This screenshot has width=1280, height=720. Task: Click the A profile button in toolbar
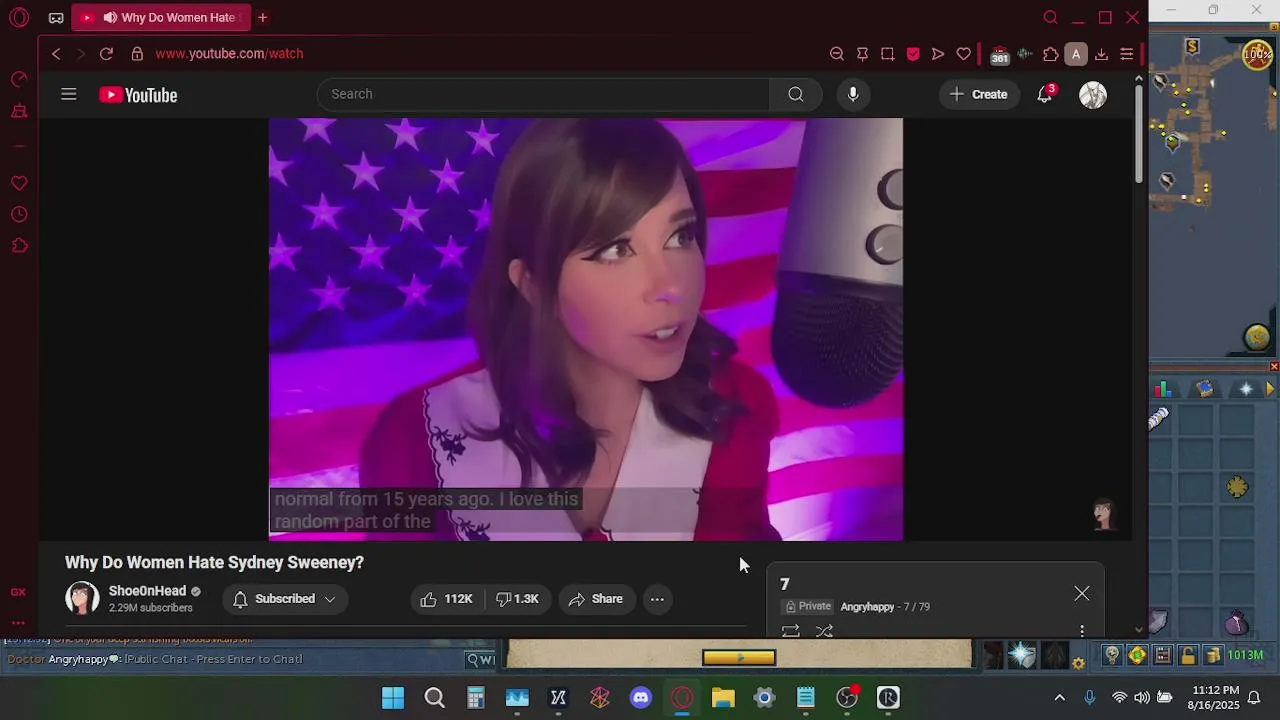point(1076,54)
